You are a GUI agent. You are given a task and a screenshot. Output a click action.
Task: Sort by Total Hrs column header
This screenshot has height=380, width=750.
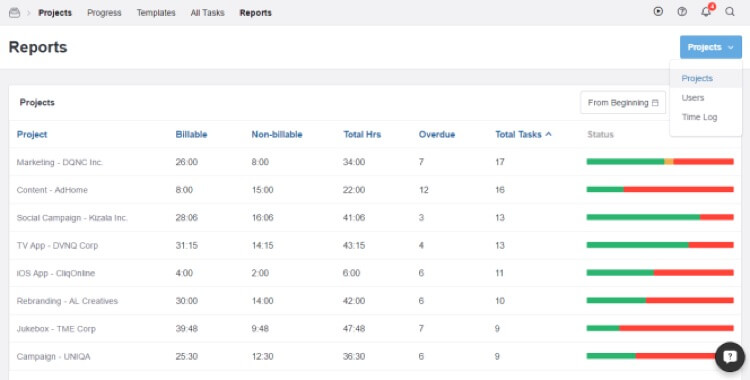(x=362, y=134)
